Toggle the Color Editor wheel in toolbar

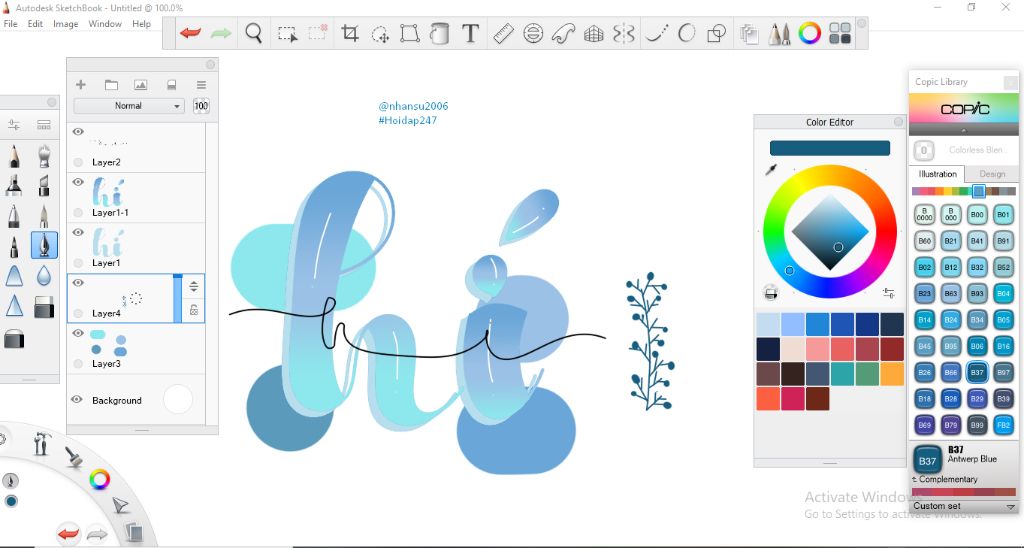pos(809,33)
